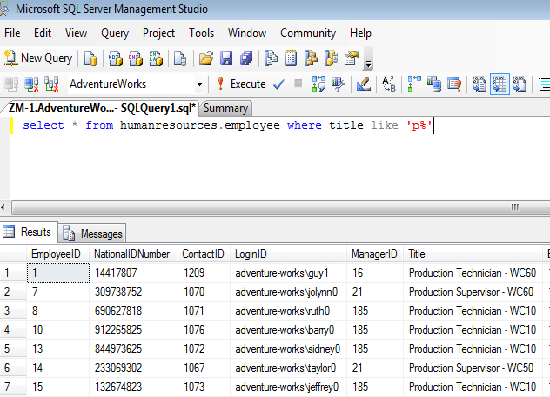
Task: Show the Template Explorer window
Action: pyautogui.click(x=331, y=58)
